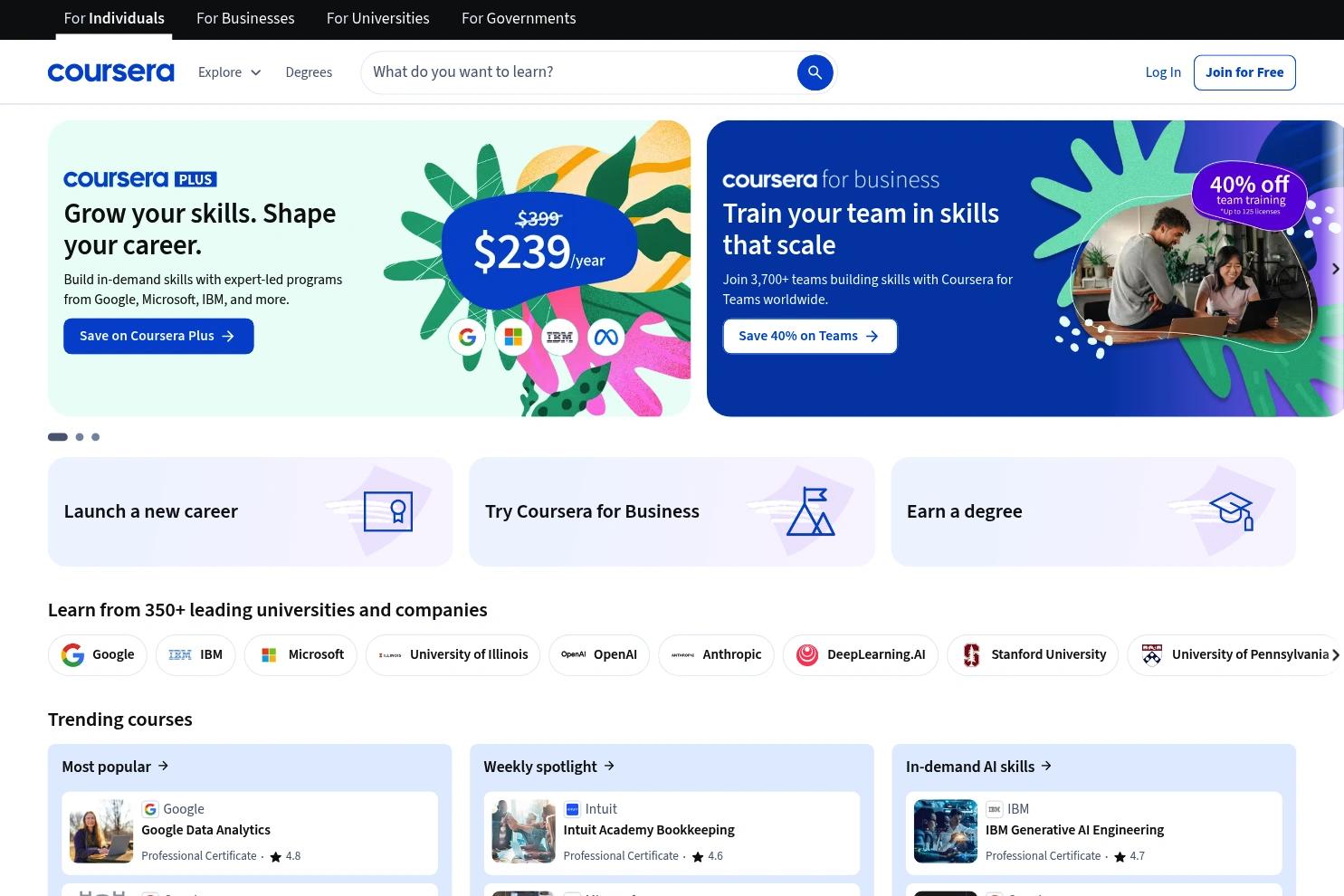Screen dimensions: 1344x896
Task: Switch to the For Individuals tab
Action: click(114, 18)
